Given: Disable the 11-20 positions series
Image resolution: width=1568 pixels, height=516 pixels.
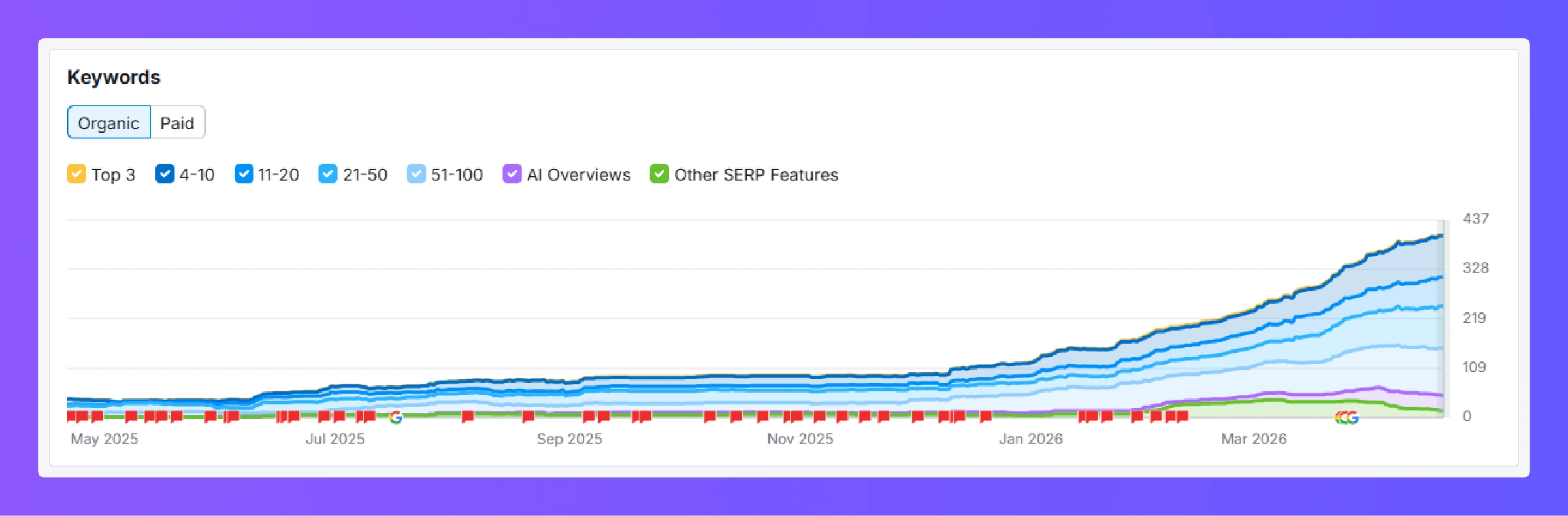Looking at the screenshot, I should tap(244, 174).
